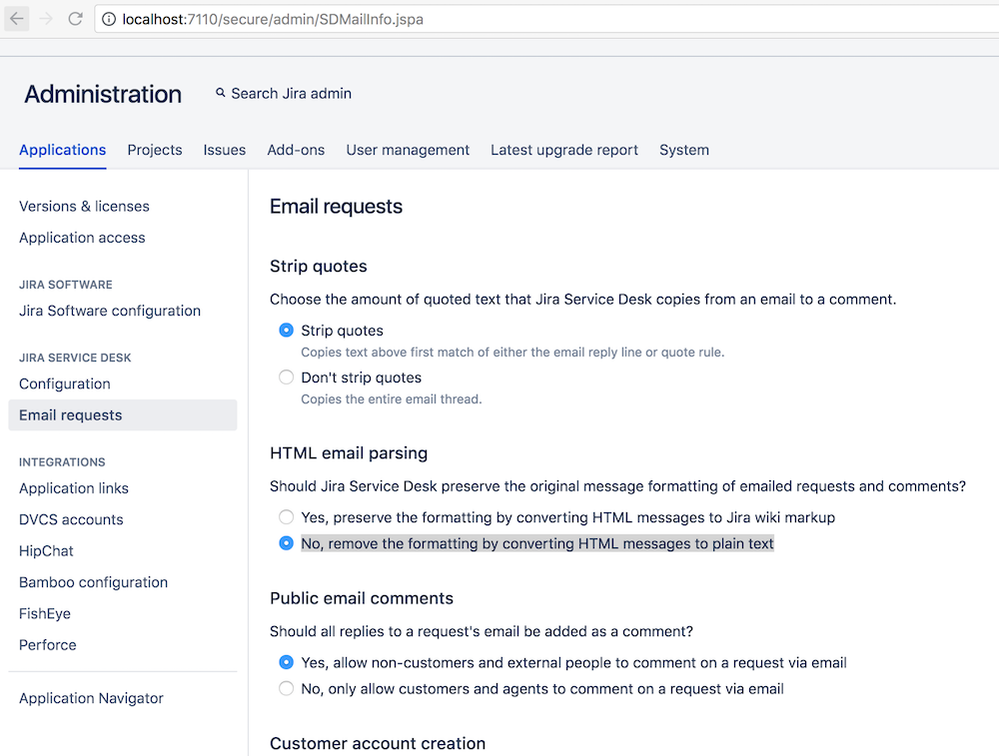Screen dimensions: 999x756
Task: Click 'Should all replies to a request's email' text
Action: point(481,631)
